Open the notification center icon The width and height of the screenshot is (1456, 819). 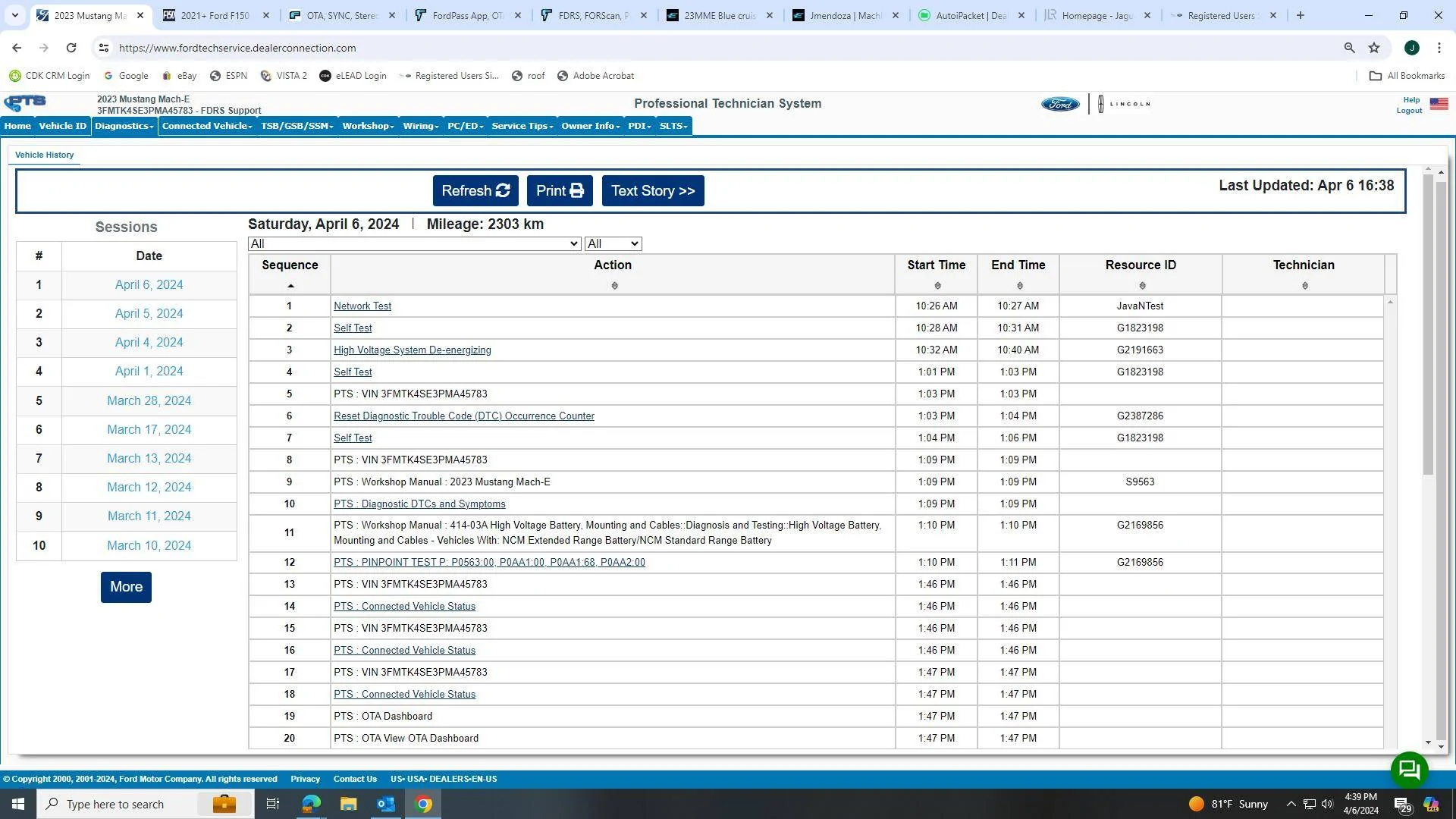pyautogui.click(x=1402, y=805)
